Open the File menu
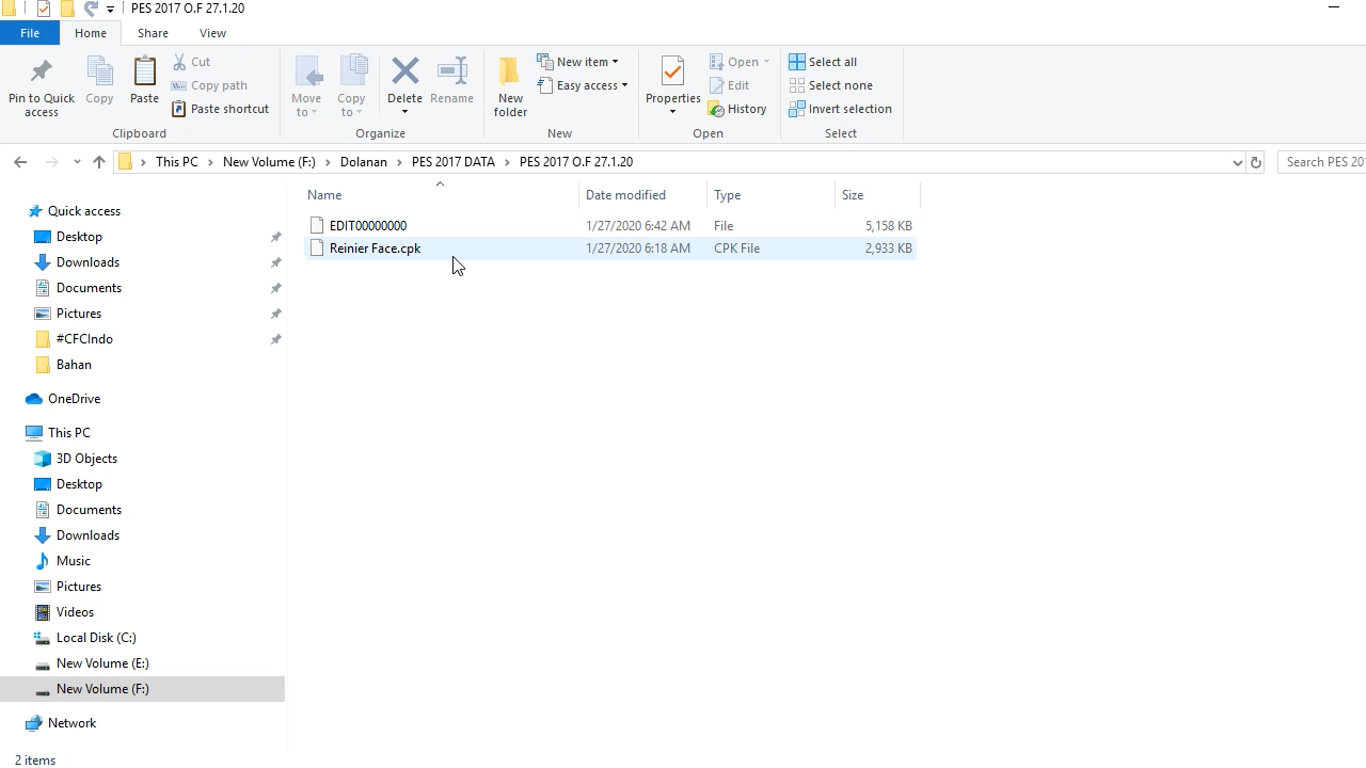This screenshot has width=1366, height=768. point(30,33)
